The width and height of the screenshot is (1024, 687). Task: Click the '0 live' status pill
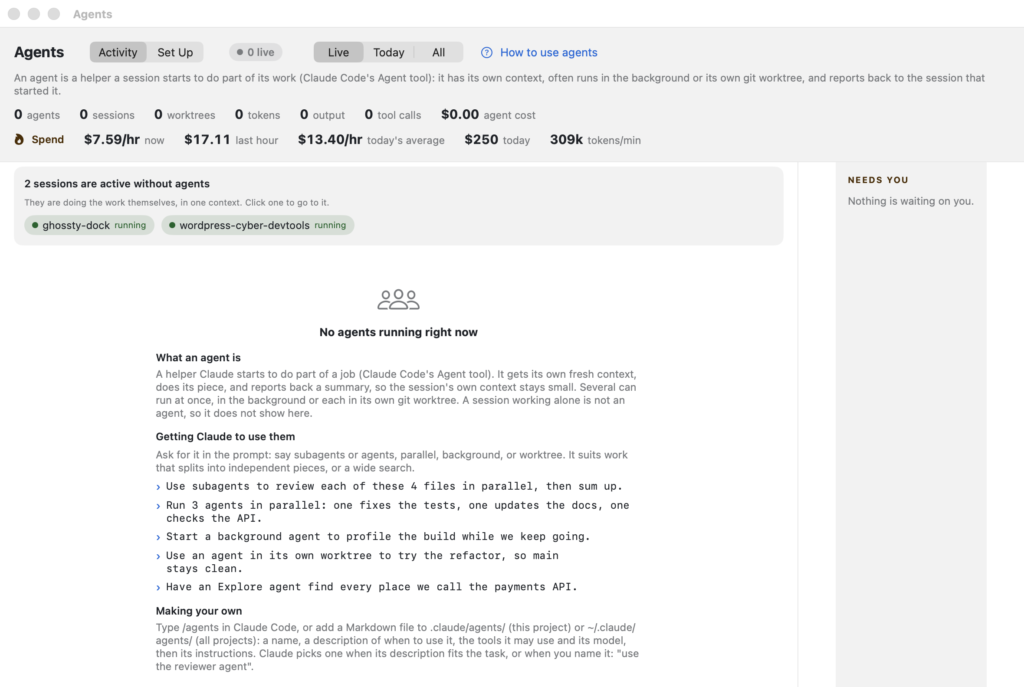pyautogui.click(x=255, y=52)
